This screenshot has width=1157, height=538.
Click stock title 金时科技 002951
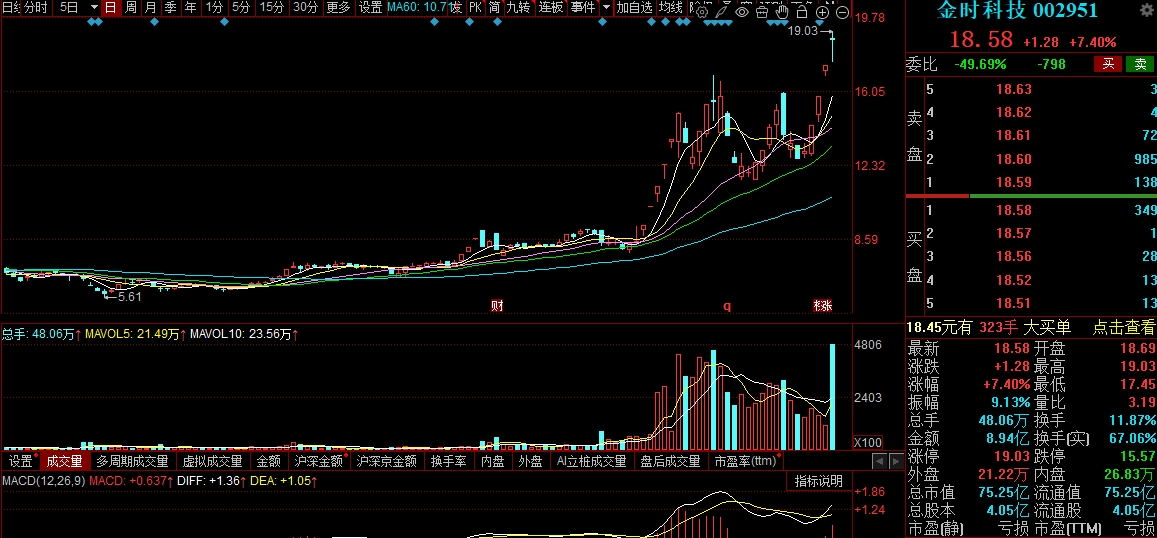[1018, 10]
